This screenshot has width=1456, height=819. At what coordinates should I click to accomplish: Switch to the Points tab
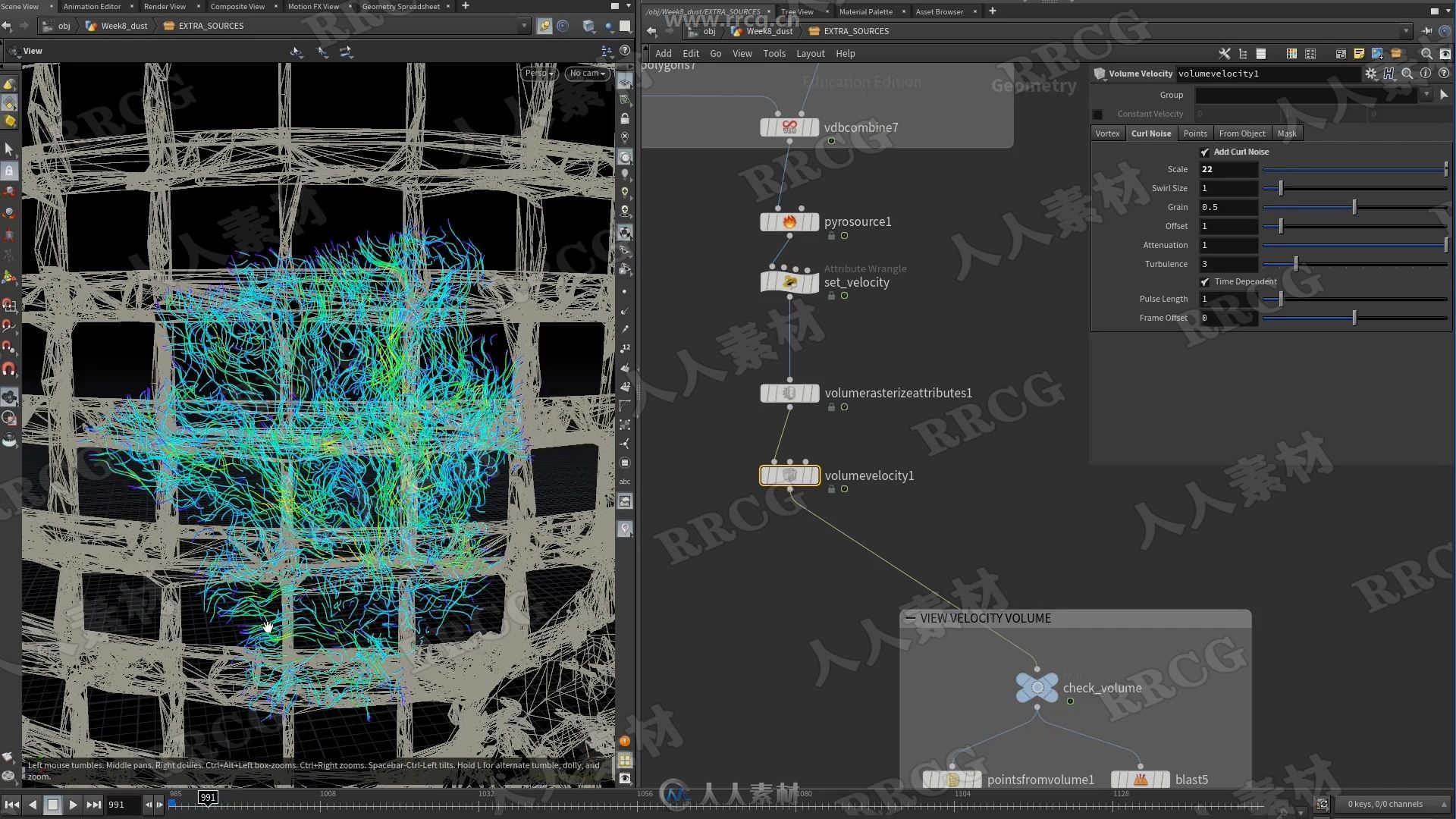tap(1195, 132)
